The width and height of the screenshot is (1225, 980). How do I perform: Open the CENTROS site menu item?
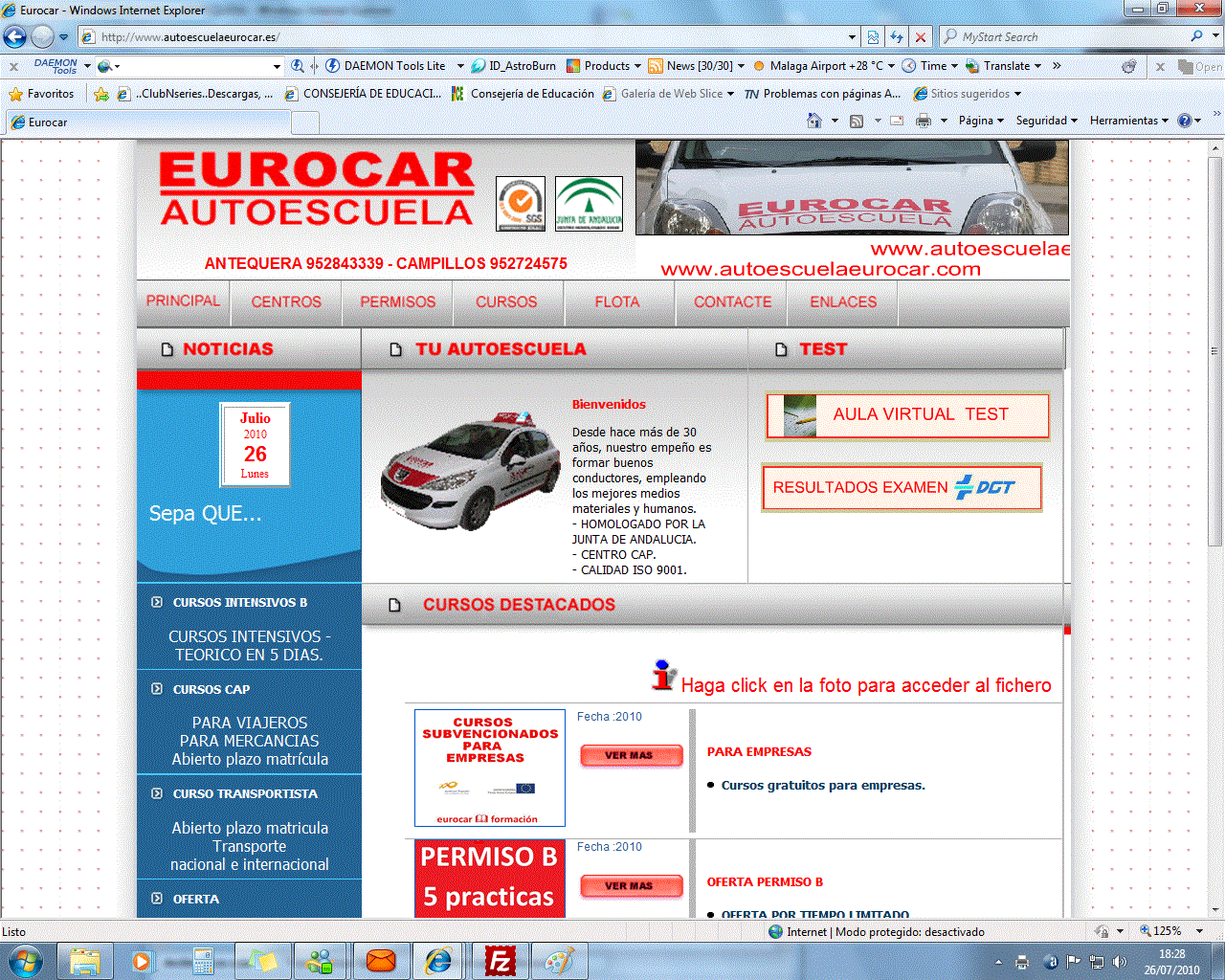click(286, 301)
